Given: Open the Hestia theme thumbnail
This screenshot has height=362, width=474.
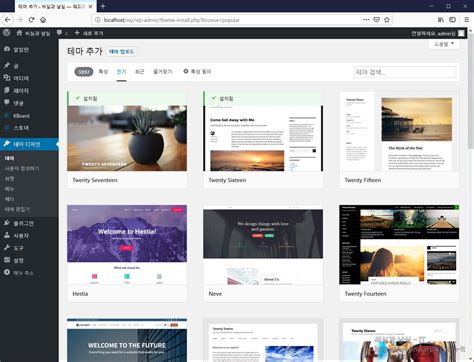Looking at the screenshot, I should click(127, 245).
